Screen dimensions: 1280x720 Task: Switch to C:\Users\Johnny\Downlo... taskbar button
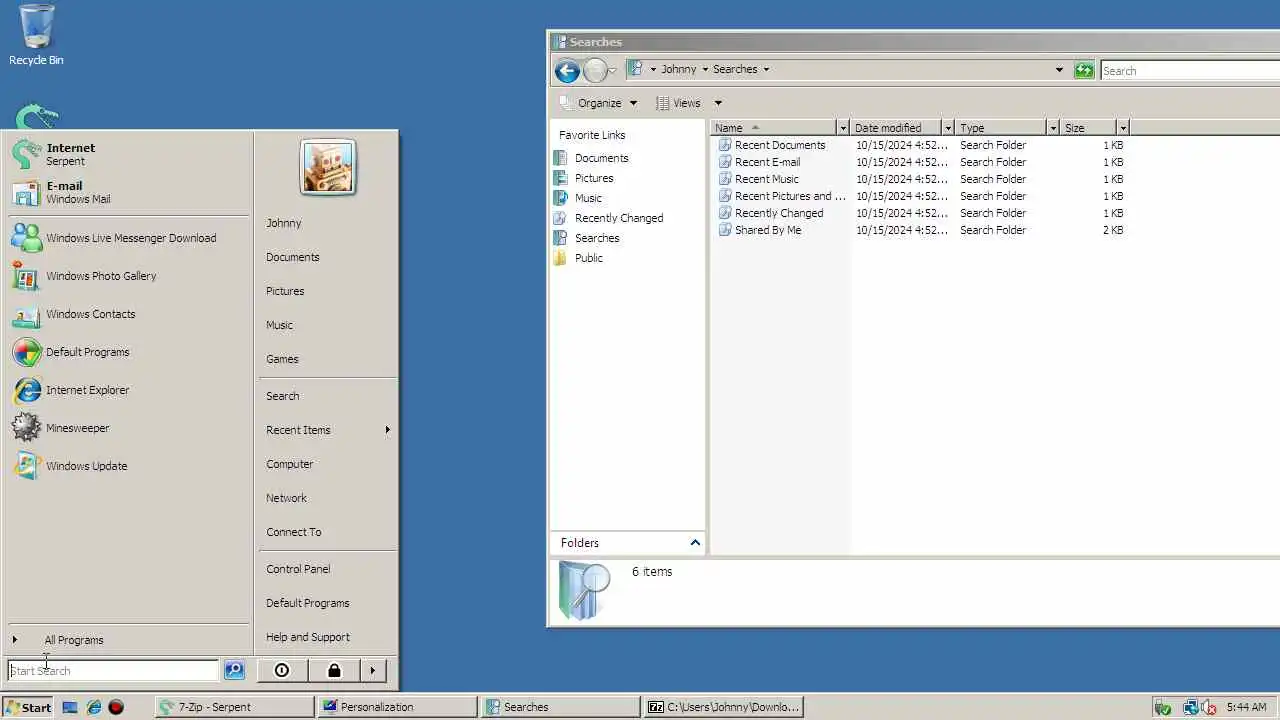[724, 707]
